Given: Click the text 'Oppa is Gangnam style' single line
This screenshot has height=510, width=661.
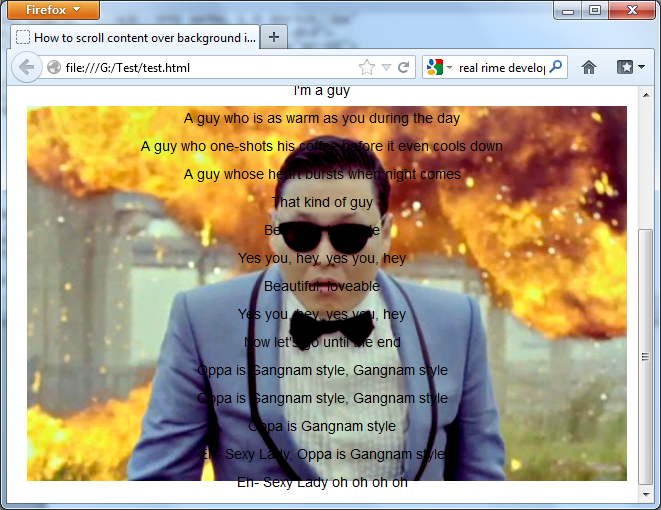Looking at the screenshot, I should [322, 426].
